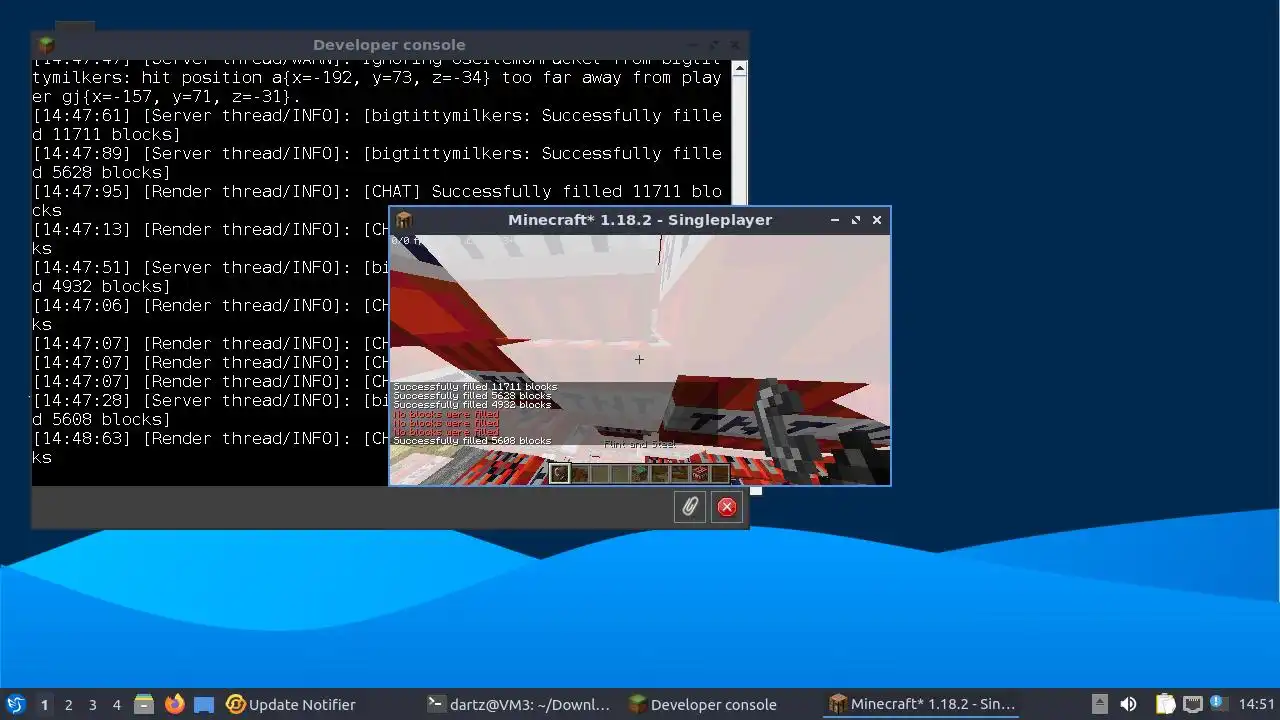
Task: Open the volume control in system tray
Action: 1128,704
